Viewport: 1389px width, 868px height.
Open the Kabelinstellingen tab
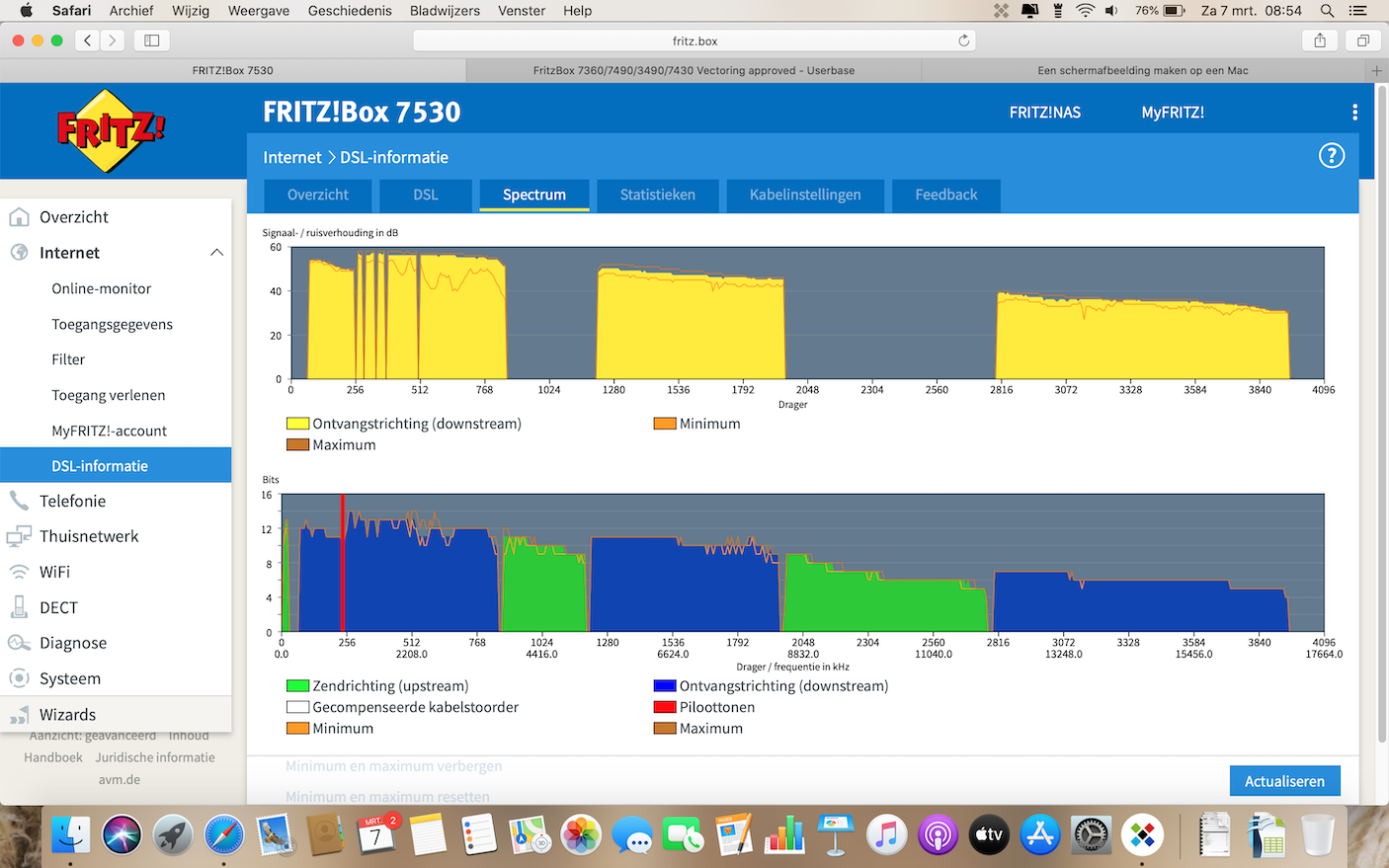tap(804, 195)
